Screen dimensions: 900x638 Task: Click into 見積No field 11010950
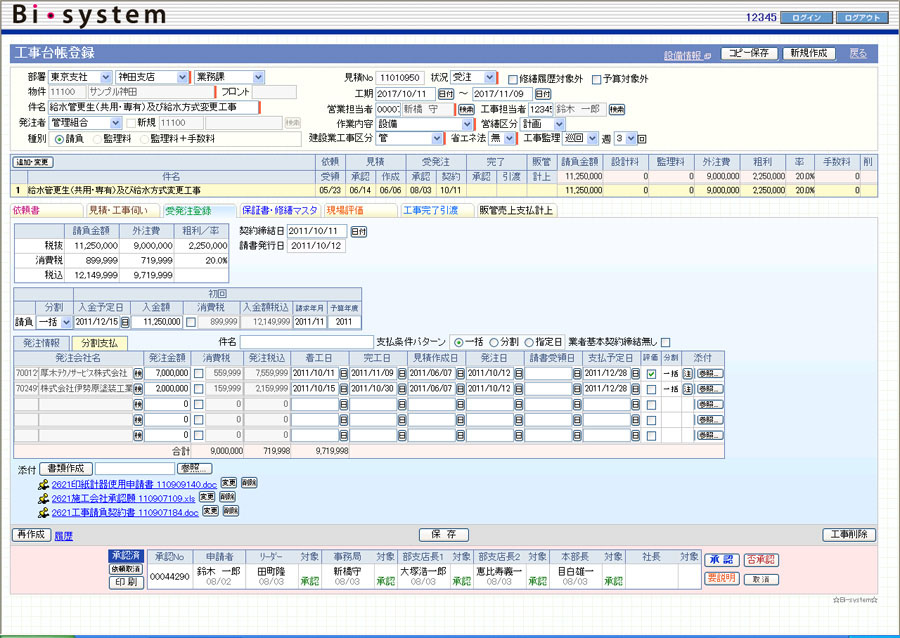(x=400, y=77)
